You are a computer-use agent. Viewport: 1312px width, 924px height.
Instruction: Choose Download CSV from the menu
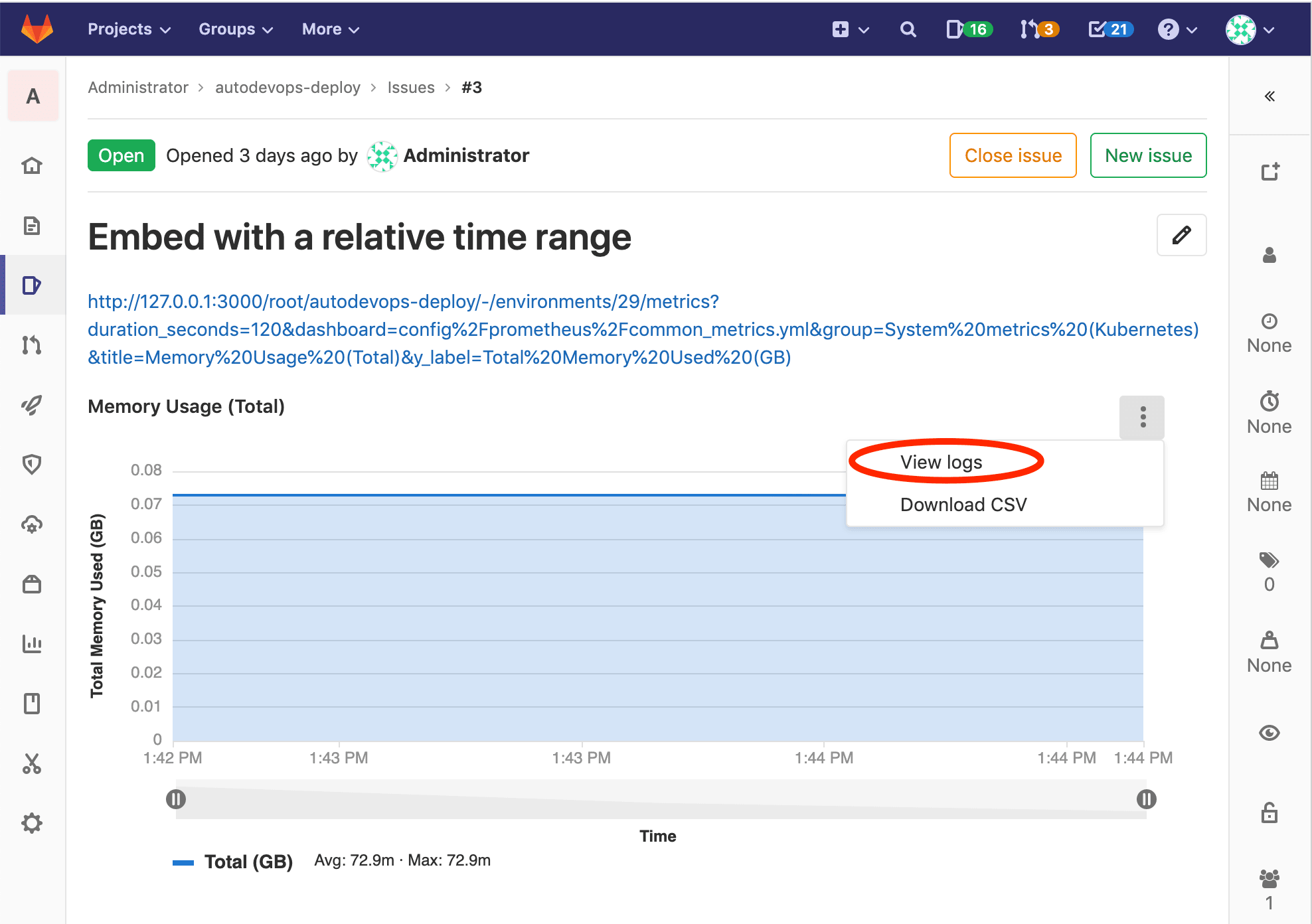tap(963, 504)
